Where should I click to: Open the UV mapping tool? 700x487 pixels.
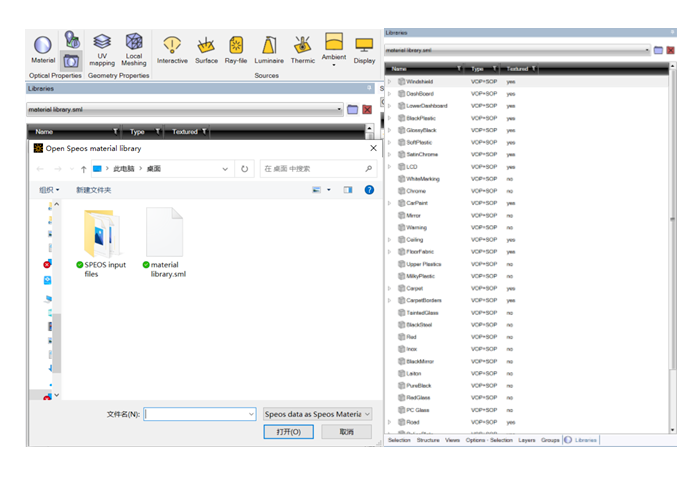tap(102, 47)
